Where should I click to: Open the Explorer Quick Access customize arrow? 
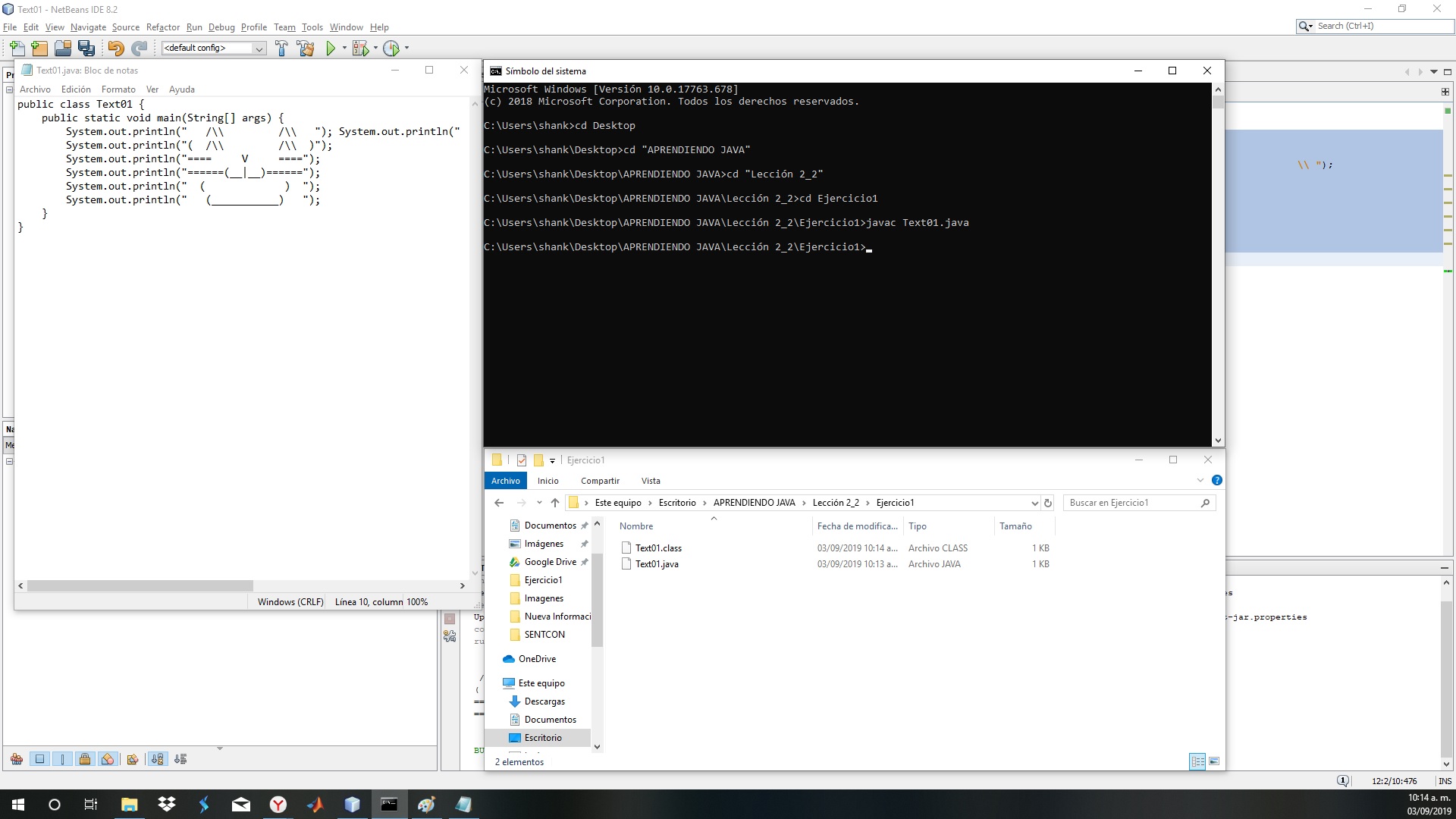pyautogui.click(x=553, y=460)
